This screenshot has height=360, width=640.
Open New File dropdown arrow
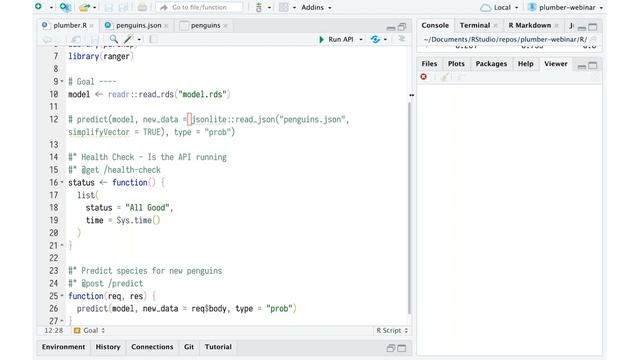tap(51, 7)
